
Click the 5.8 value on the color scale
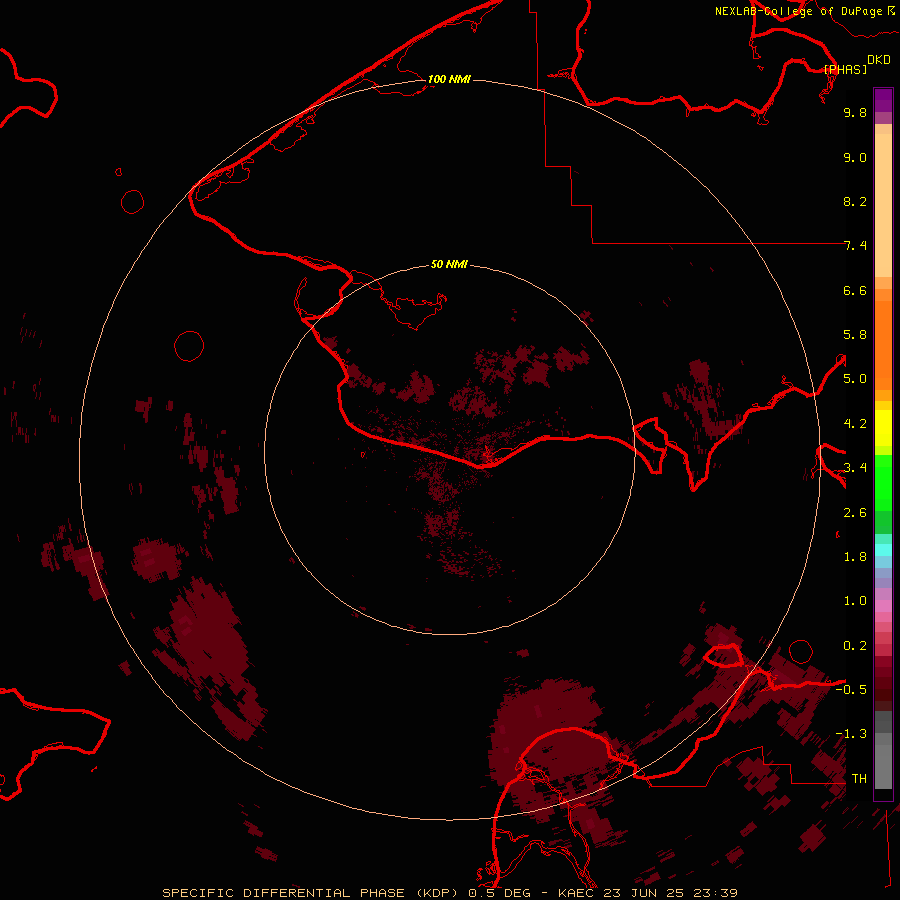[x=855, y=335]
